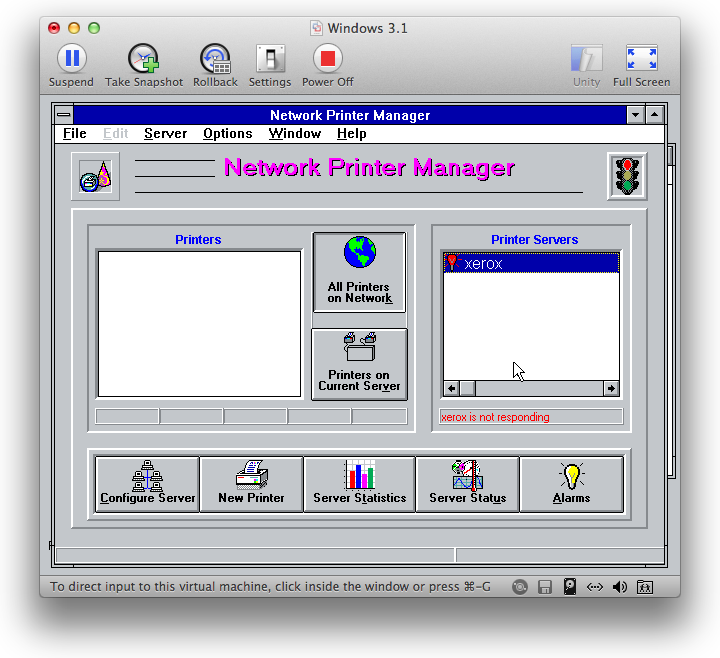
Task: Click the xerox server alert icon
Action: (x=452, y=262)
